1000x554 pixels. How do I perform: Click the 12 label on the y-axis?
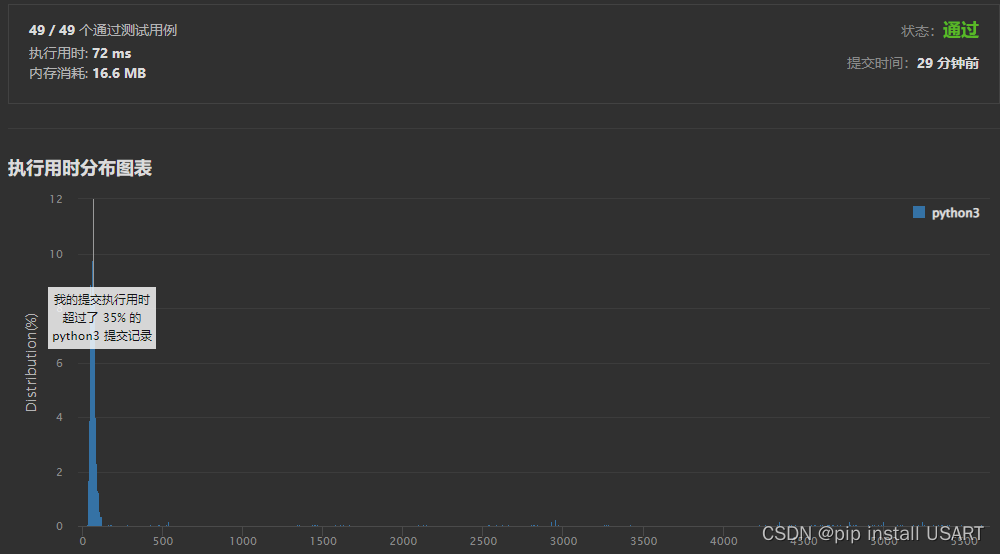[x=56, y=199]
